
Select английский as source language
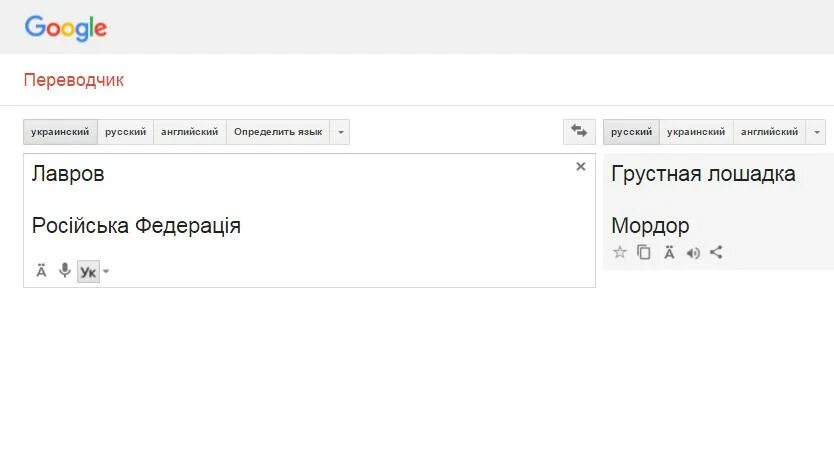click(x=190, y=132)
